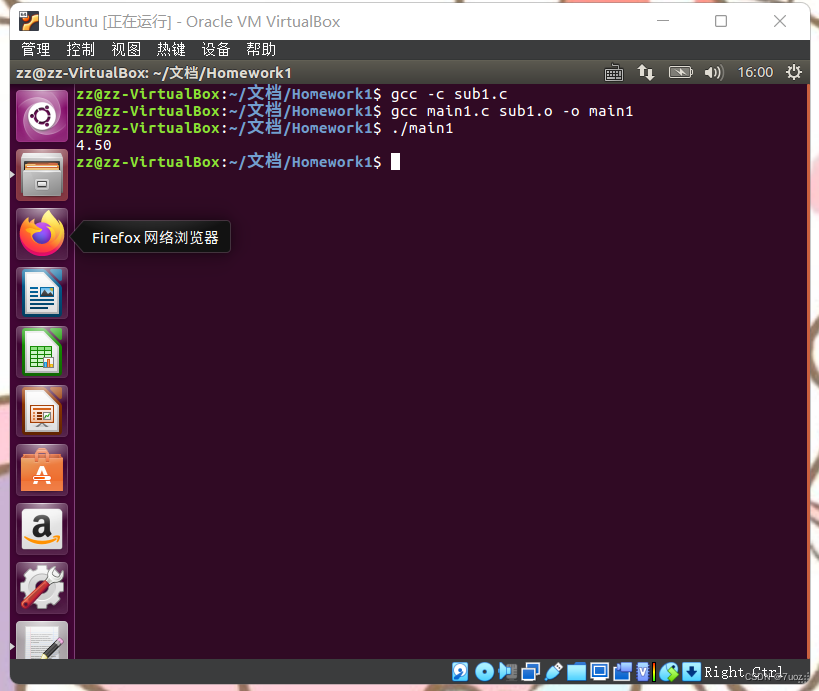The height and width of the screenshot is (691, 819).
Task: Click the hard disk activity indicator icon
Action: click(459, 672)
